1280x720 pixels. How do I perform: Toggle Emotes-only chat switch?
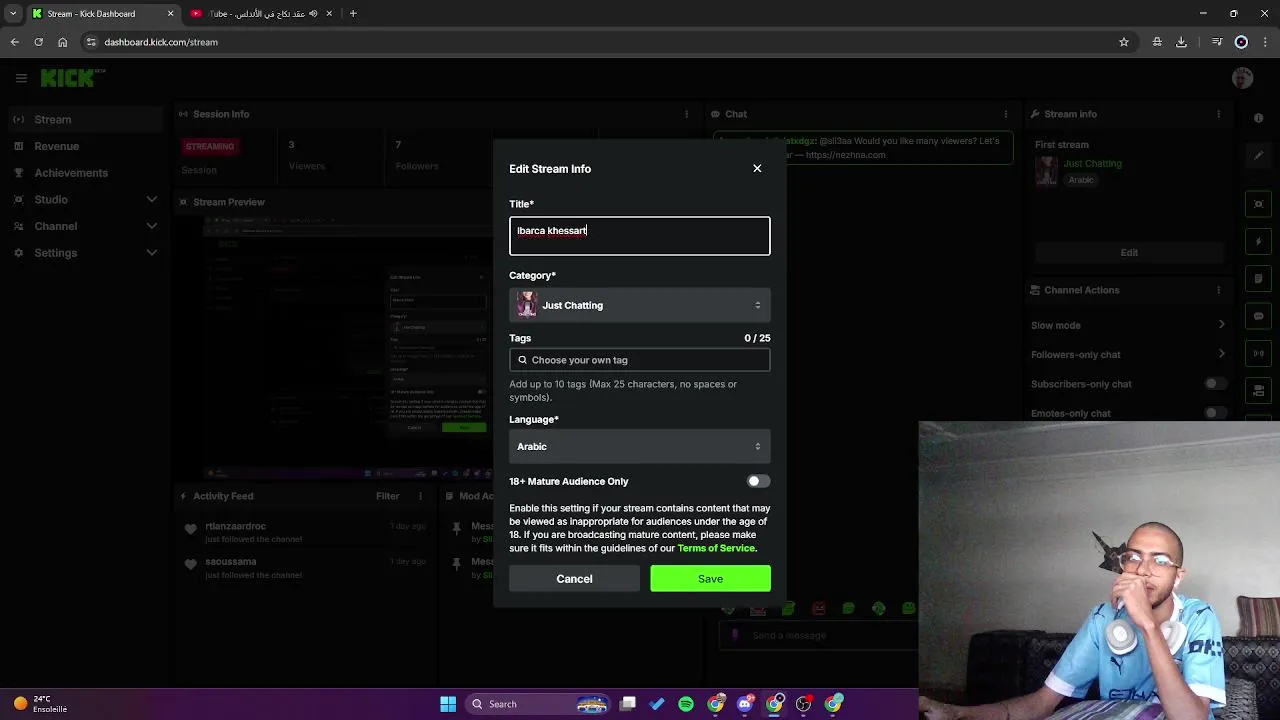click(x=1216, y=413)
